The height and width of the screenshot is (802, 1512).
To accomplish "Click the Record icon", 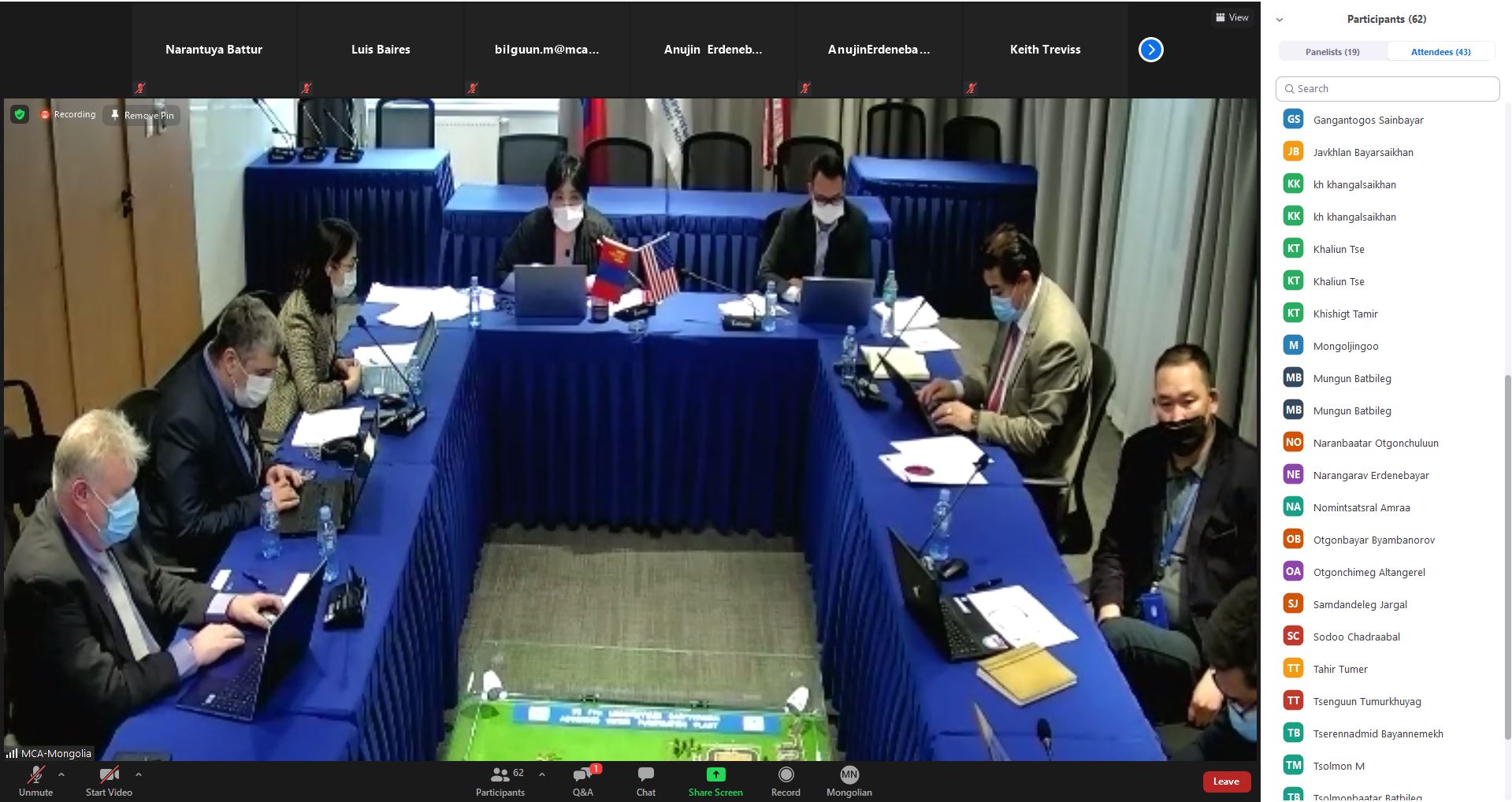I will pyautogui.click(x=786, y=775).
